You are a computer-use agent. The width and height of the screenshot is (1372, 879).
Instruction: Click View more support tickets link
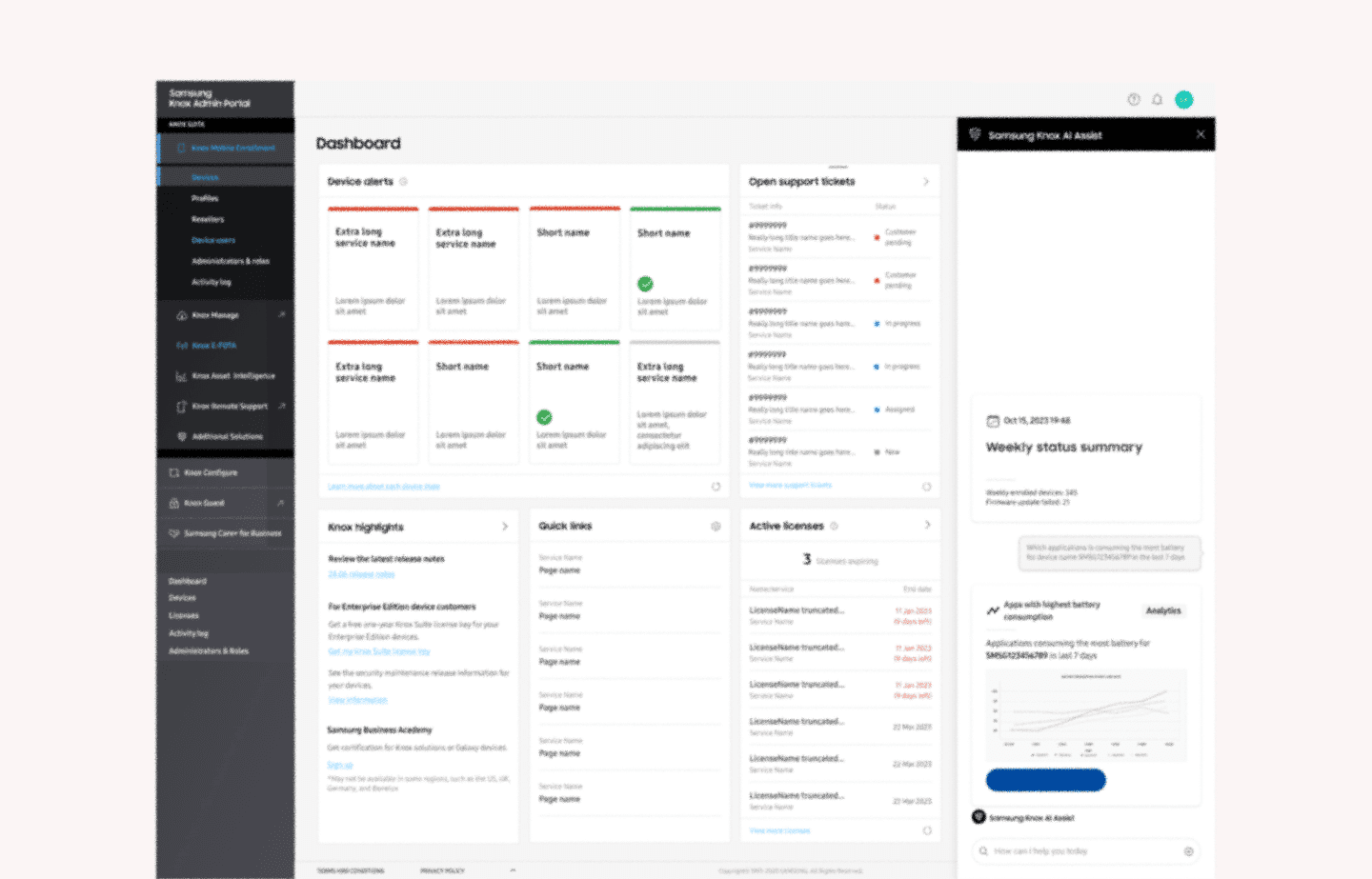point(790,485)
